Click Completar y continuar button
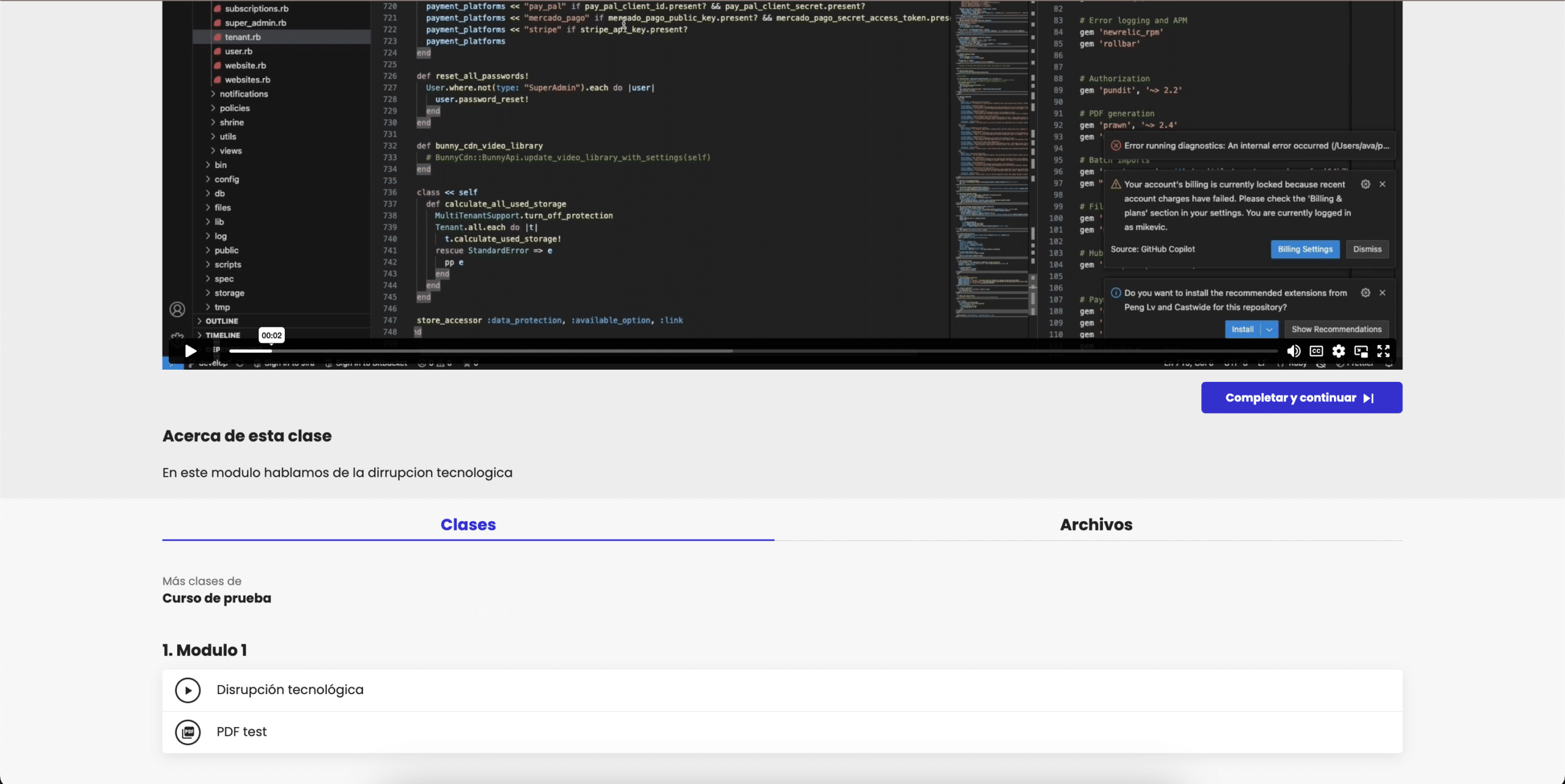Screen dimensions: 1565x784 [1299, 397]
